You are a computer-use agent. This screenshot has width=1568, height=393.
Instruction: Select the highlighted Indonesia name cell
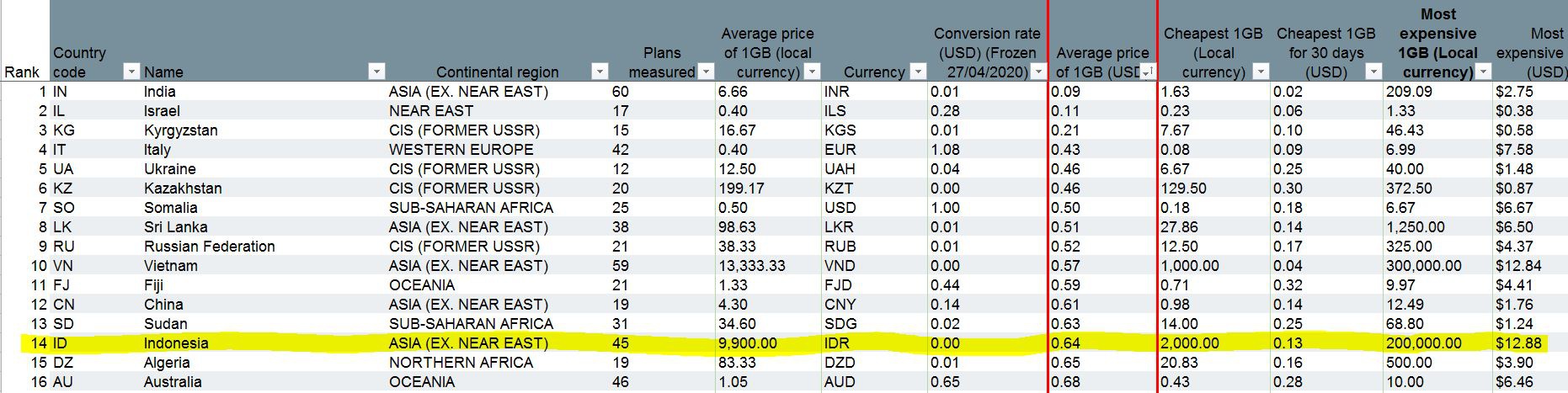(176, 343)
